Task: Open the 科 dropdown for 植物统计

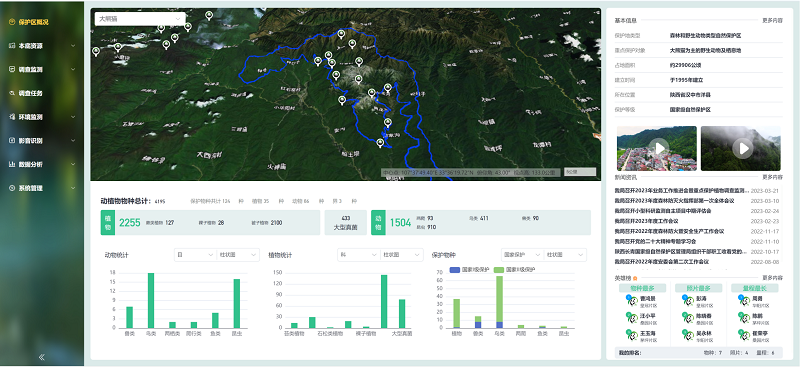Action: coord(359,255)
